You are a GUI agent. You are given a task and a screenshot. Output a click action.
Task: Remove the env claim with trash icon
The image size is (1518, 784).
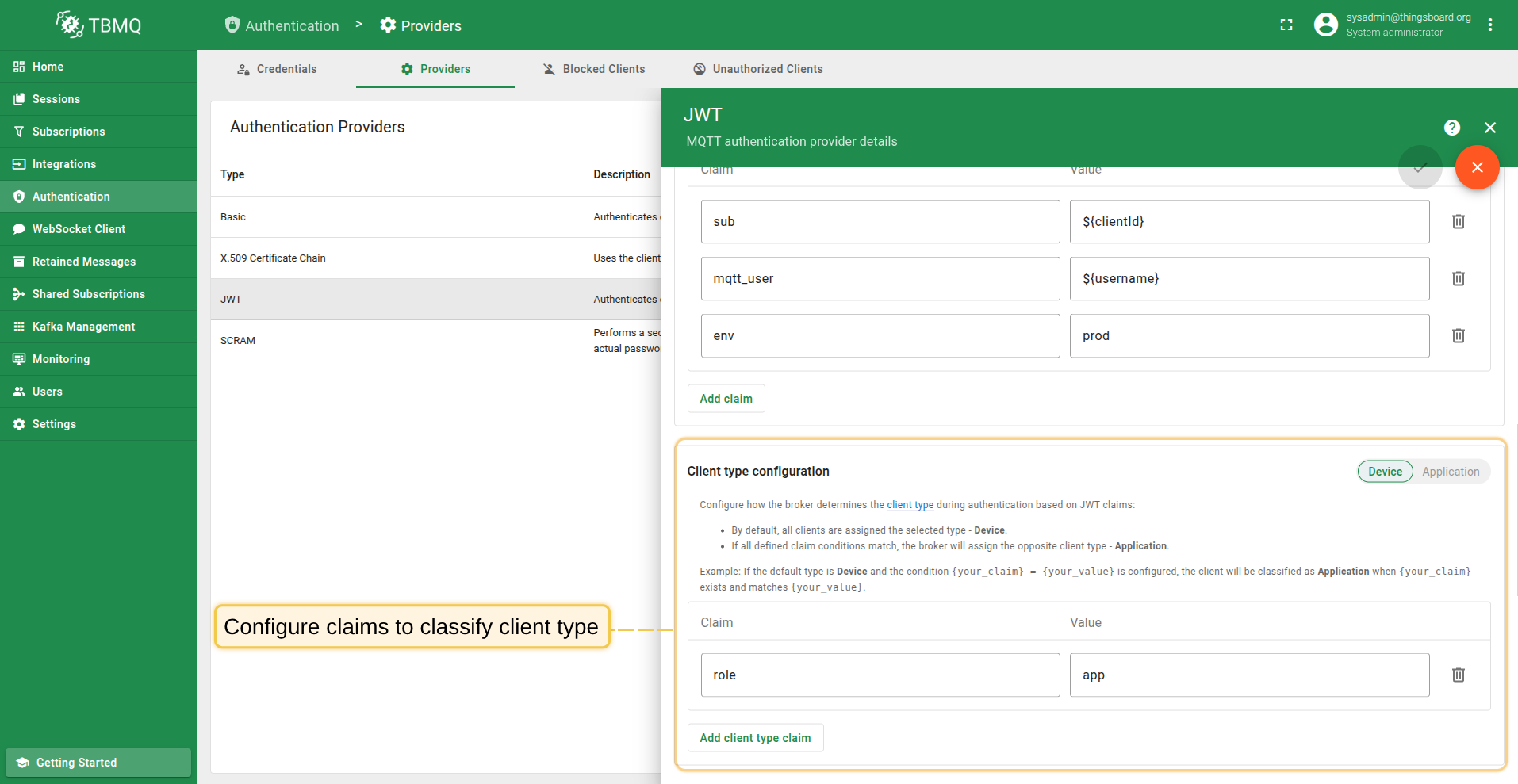1458,336
